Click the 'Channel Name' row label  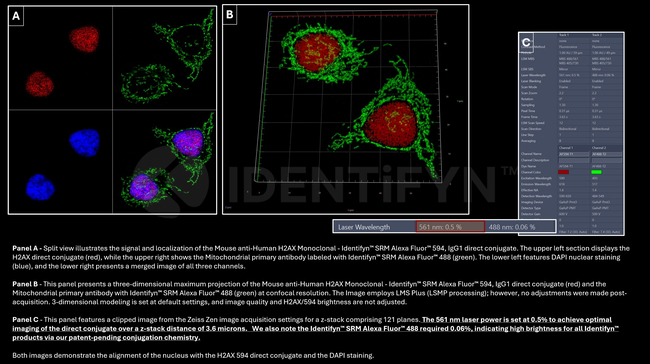pyautogui.click(x=531, y=154)
